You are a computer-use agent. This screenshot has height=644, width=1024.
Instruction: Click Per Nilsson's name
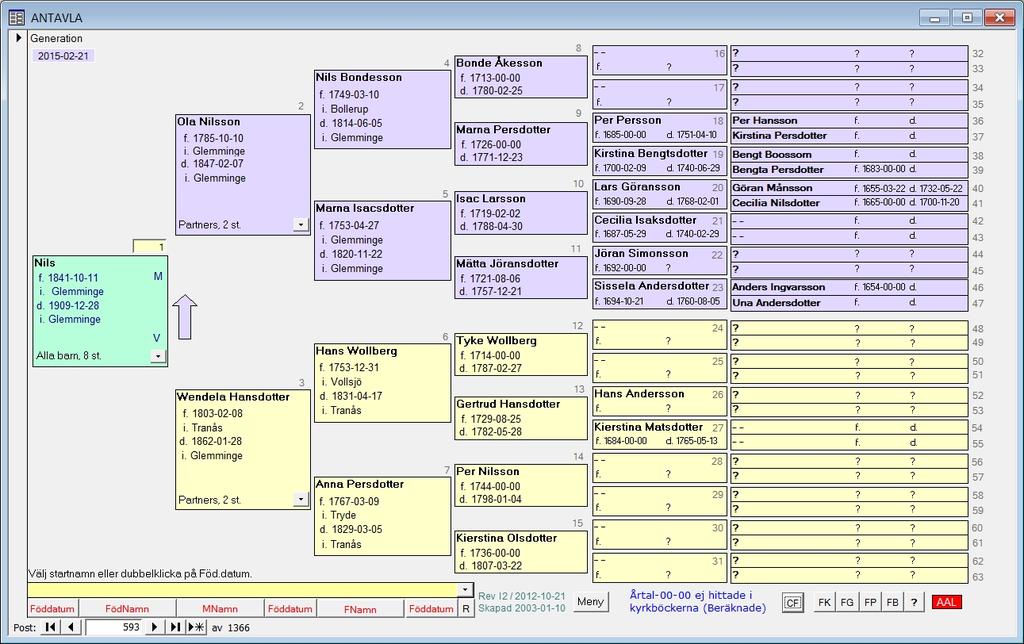[488, 471]
